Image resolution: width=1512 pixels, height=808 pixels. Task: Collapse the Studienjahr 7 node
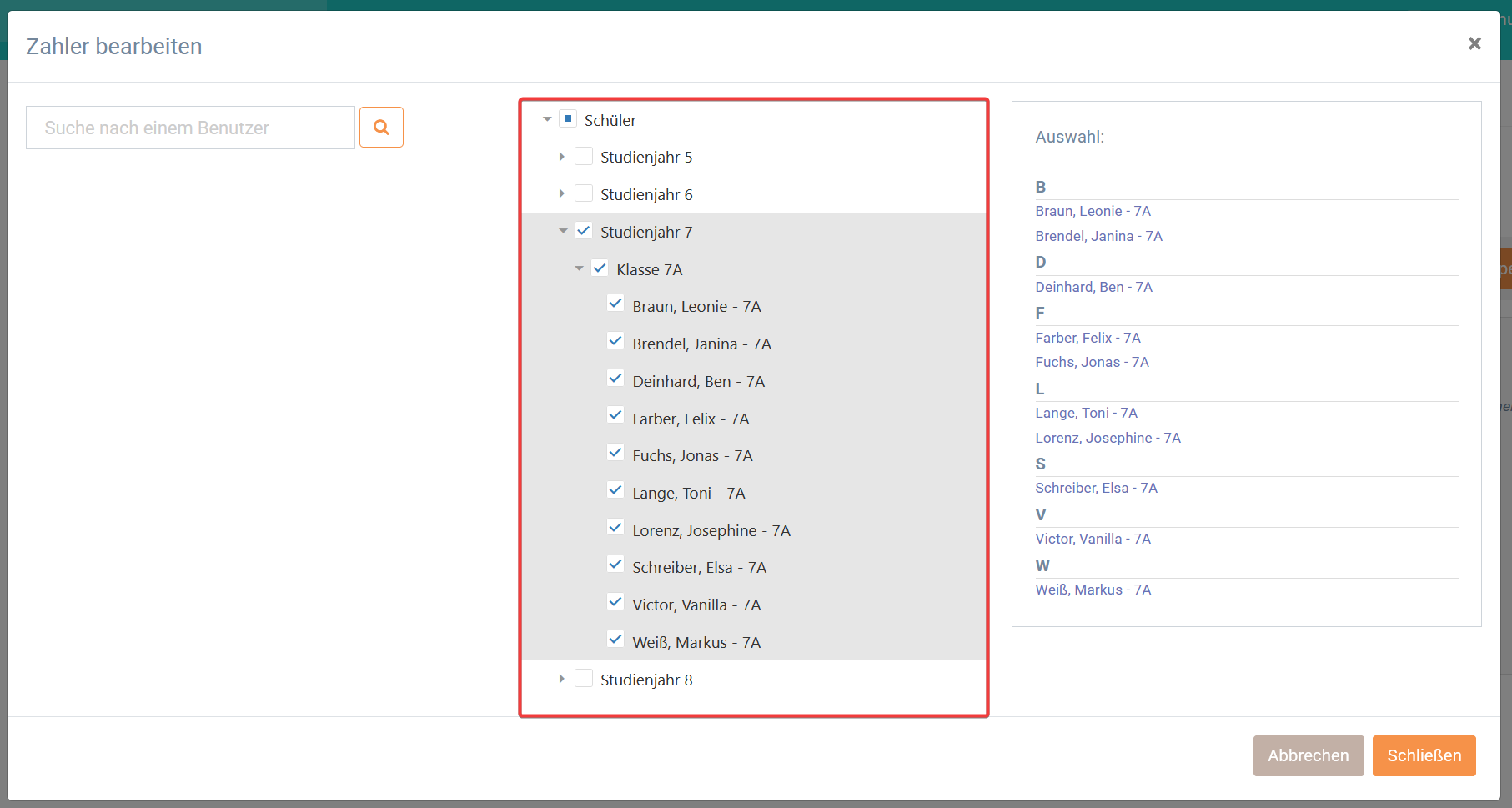[563, 231]
